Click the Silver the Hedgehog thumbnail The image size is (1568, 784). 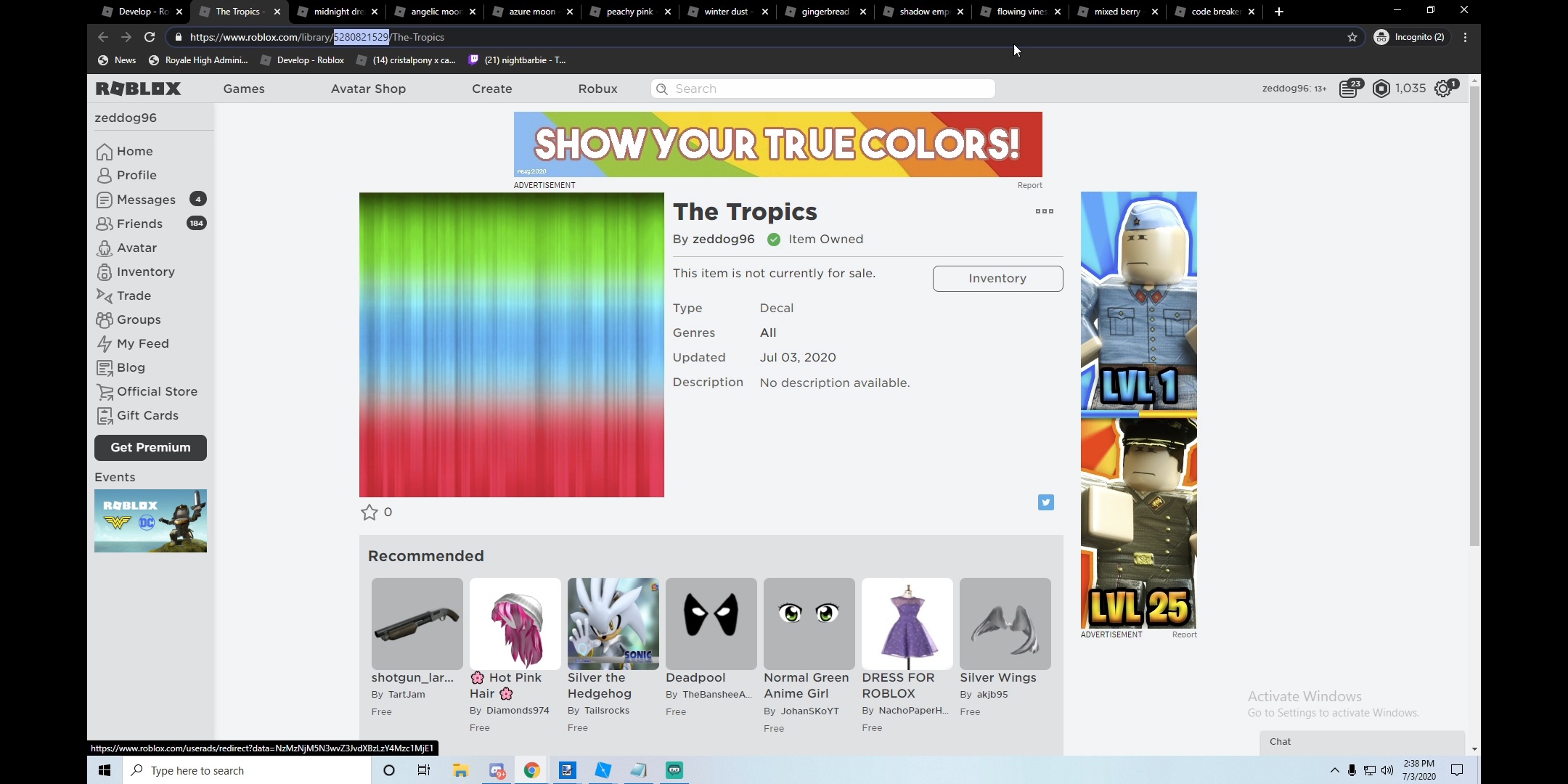pyautogui.click(x=613, y=623)
